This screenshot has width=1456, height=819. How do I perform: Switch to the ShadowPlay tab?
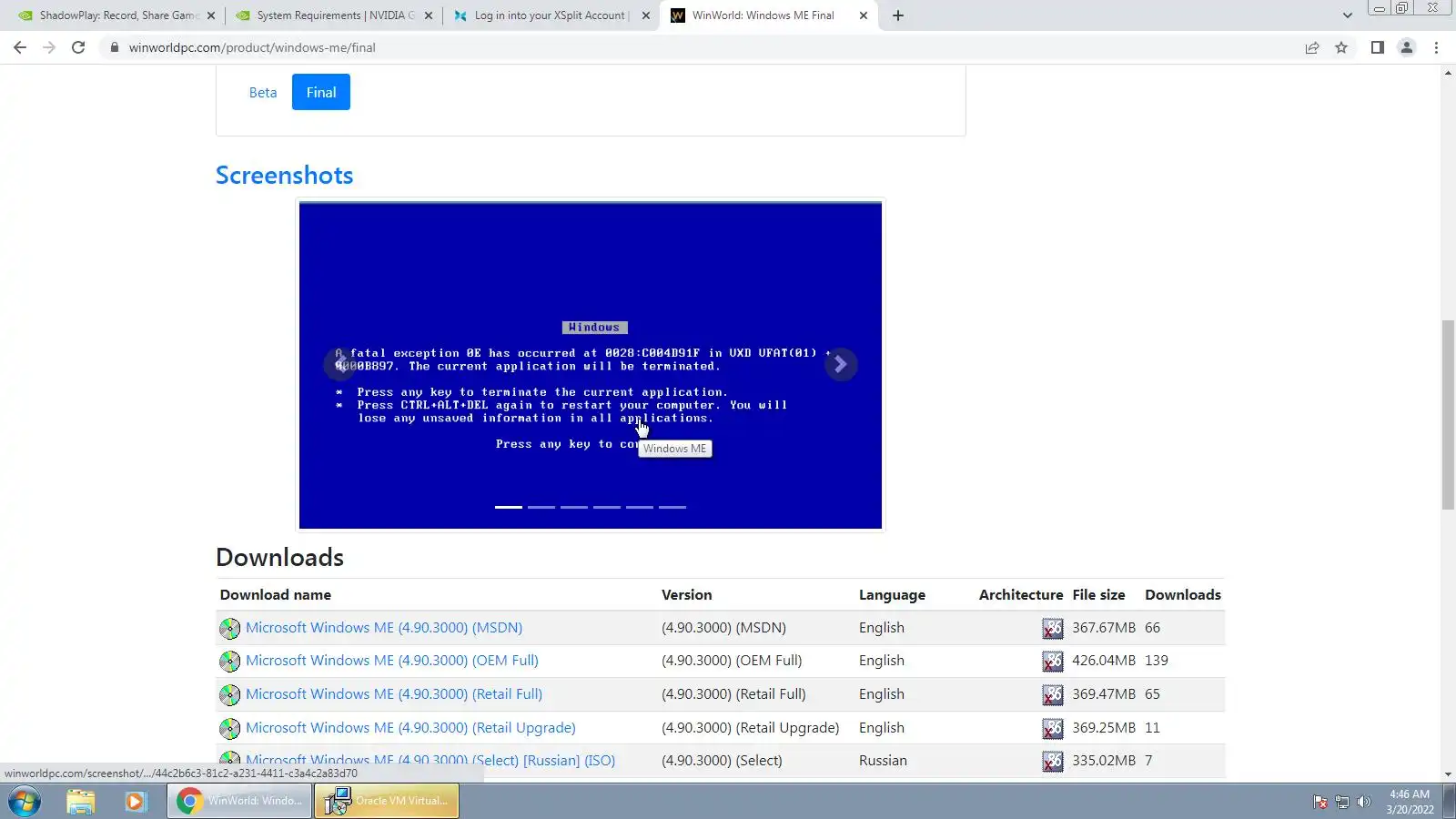116,15
